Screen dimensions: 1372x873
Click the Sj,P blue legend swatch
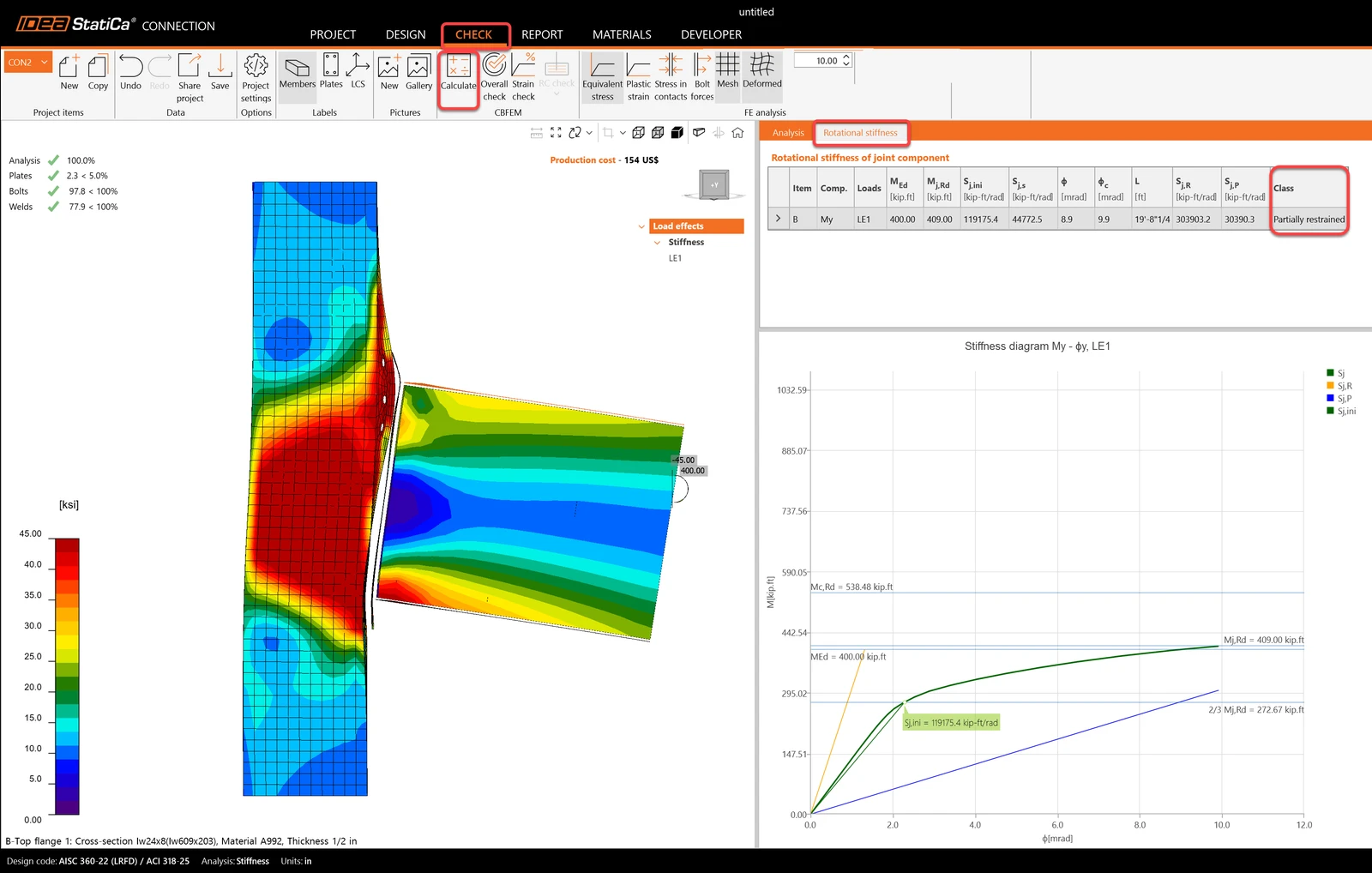click(1330, 398)
